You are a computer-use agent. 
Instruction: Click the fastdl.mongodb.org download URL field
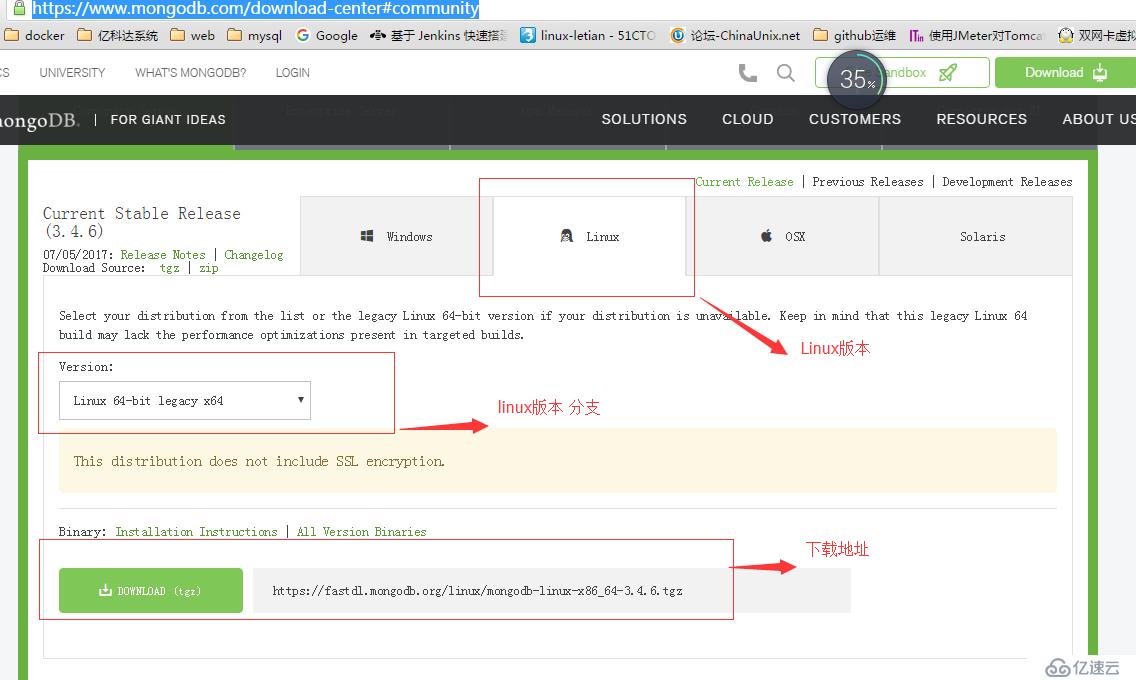552,590
